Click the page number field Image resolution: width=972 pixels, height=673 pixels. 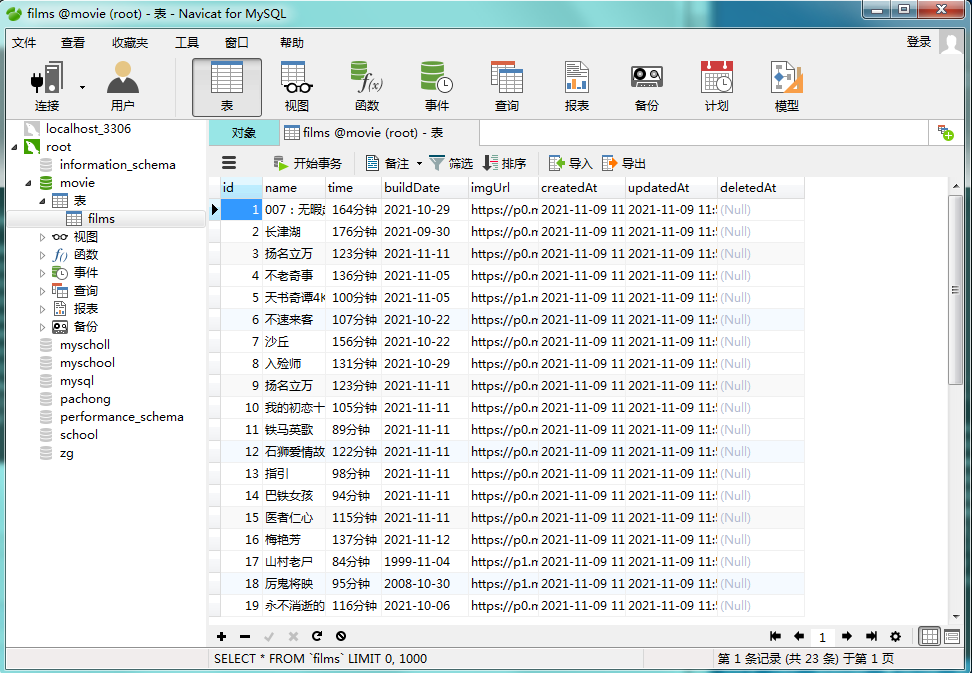(x=823, y=637)
